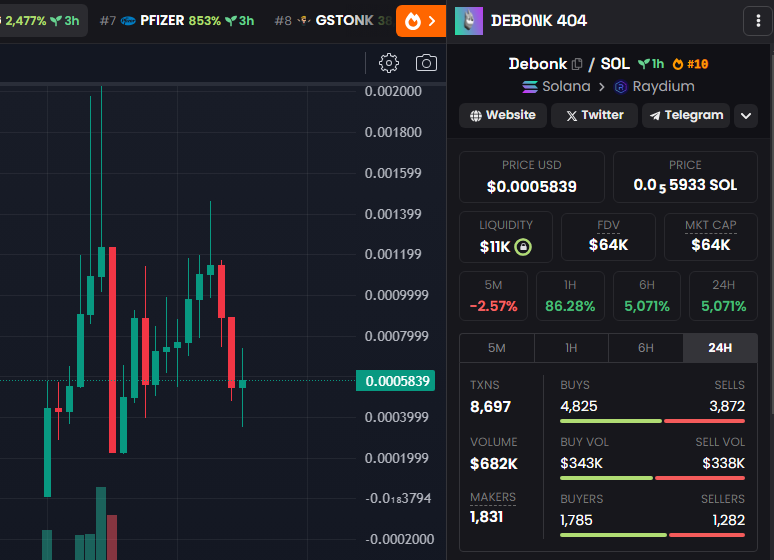Click the 24H price change 5,071% box
This screenshot has width=774, height=560.
coord(723,296)
